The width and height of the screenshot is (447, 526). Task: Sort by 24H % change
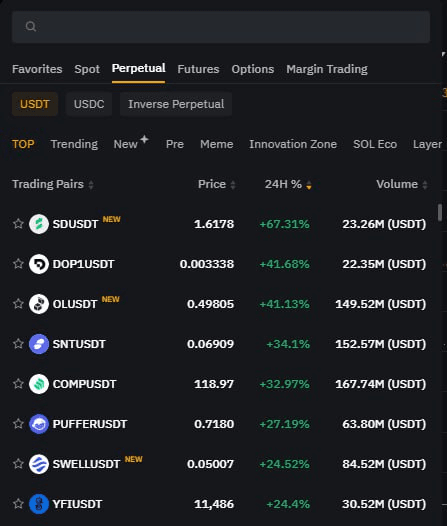coord(288,184)
